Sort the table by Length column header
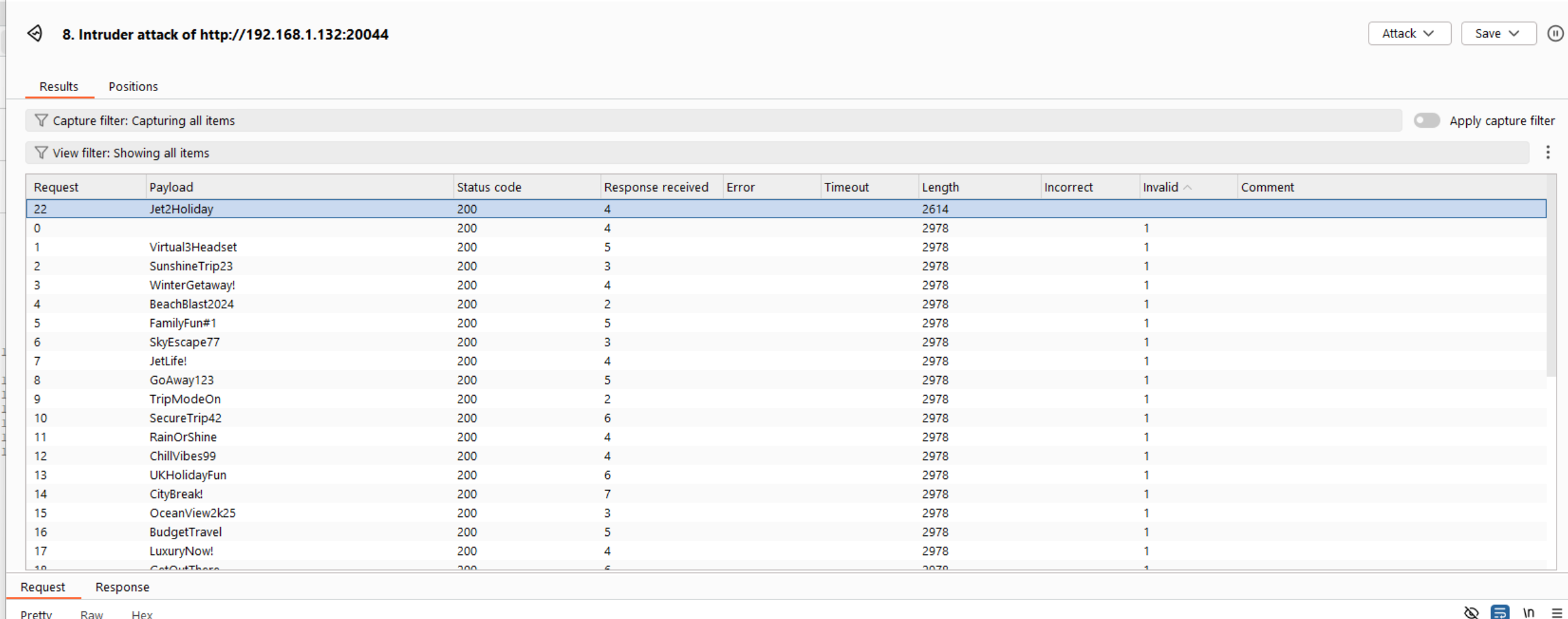The height and width of the screenshot is (619, 1568). [x=940, y=187]
